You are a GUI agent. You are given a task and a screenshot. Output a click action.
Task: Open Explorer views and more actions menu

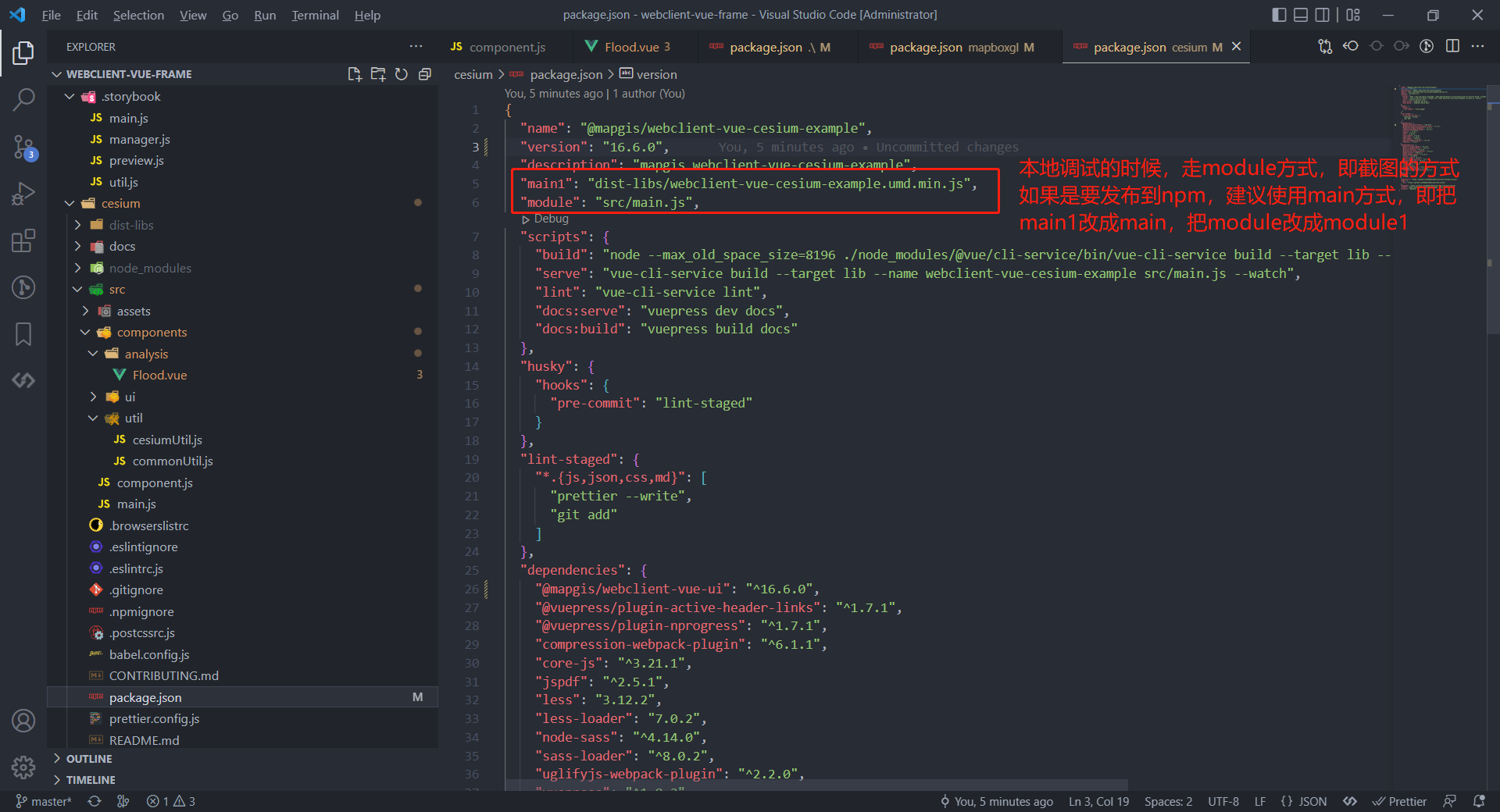click(416, 47)
